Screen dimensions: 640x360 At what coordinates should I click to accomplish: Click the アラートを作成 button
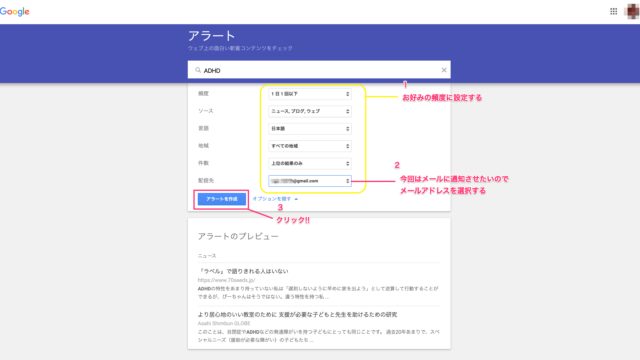[x=222, y=199]
